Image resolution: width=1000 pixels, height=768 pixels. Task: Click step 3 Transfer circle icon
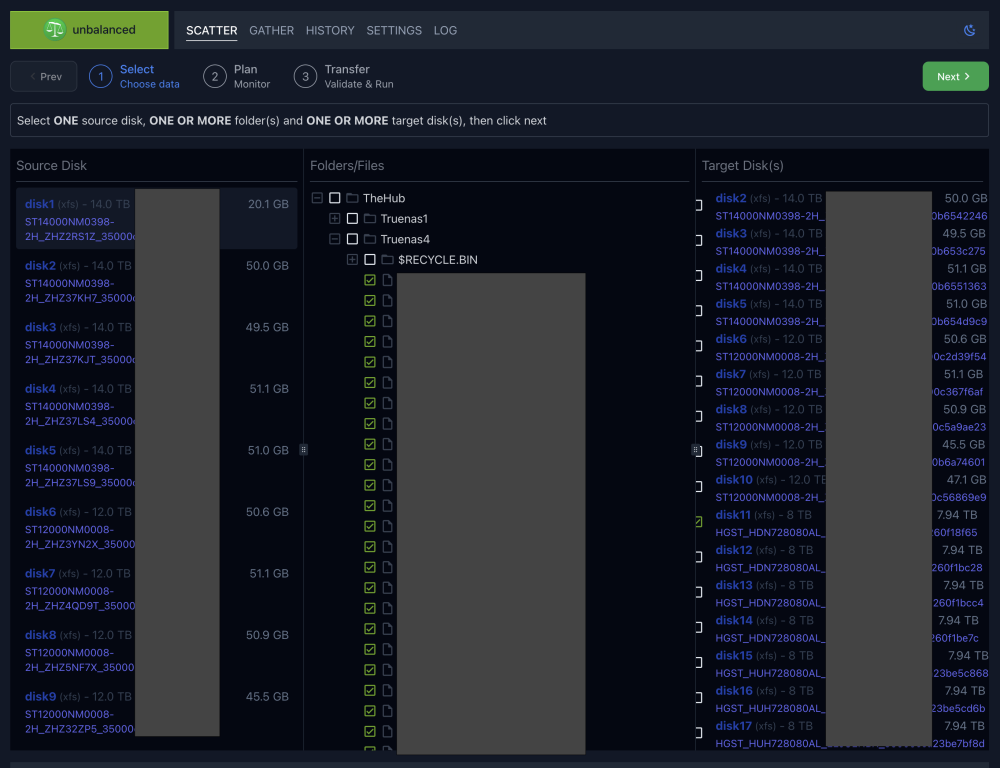click(305, 77)
